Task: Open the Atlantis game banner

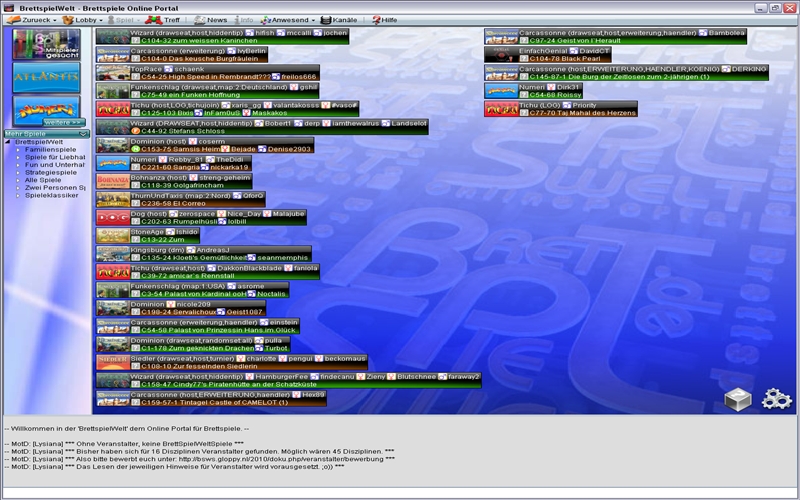Action: coord(46,78)
